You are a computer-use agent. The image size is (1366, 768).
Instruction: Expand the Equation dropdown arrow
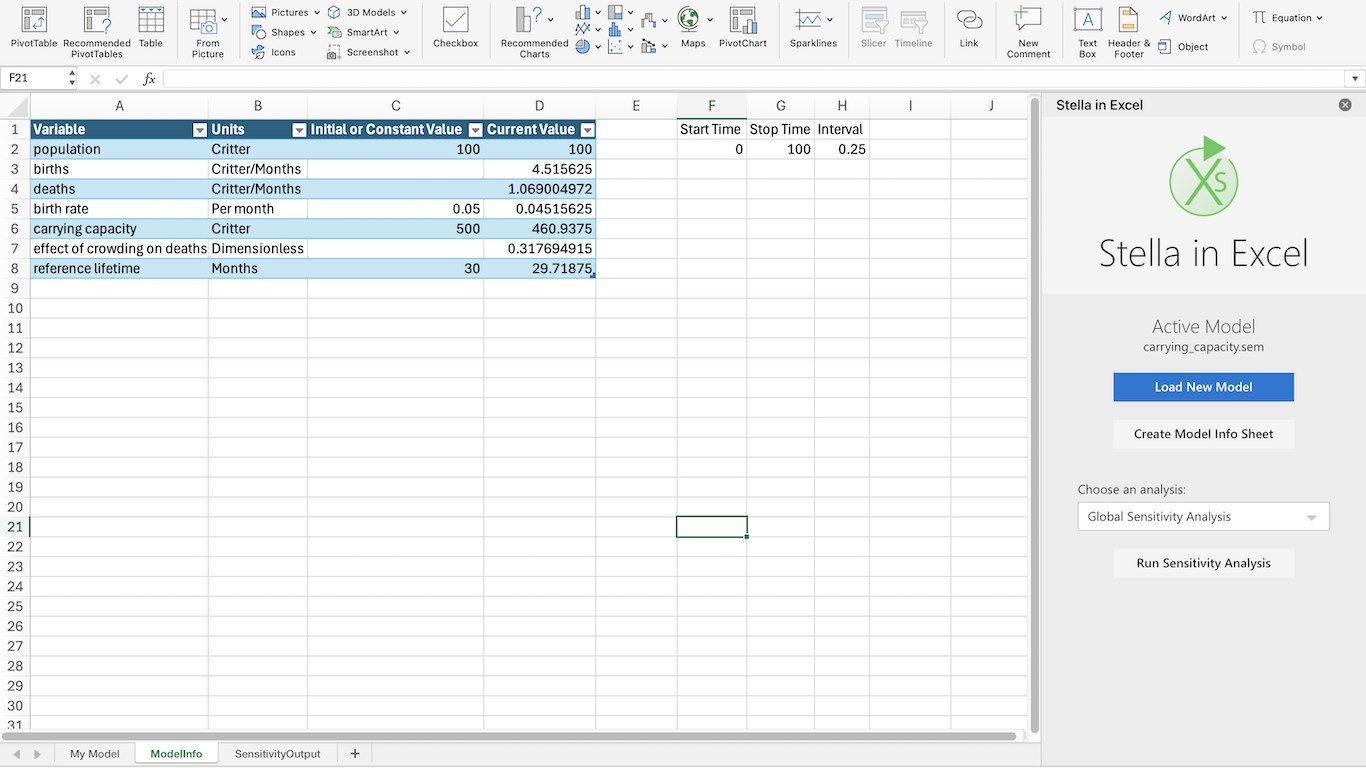1319,18
